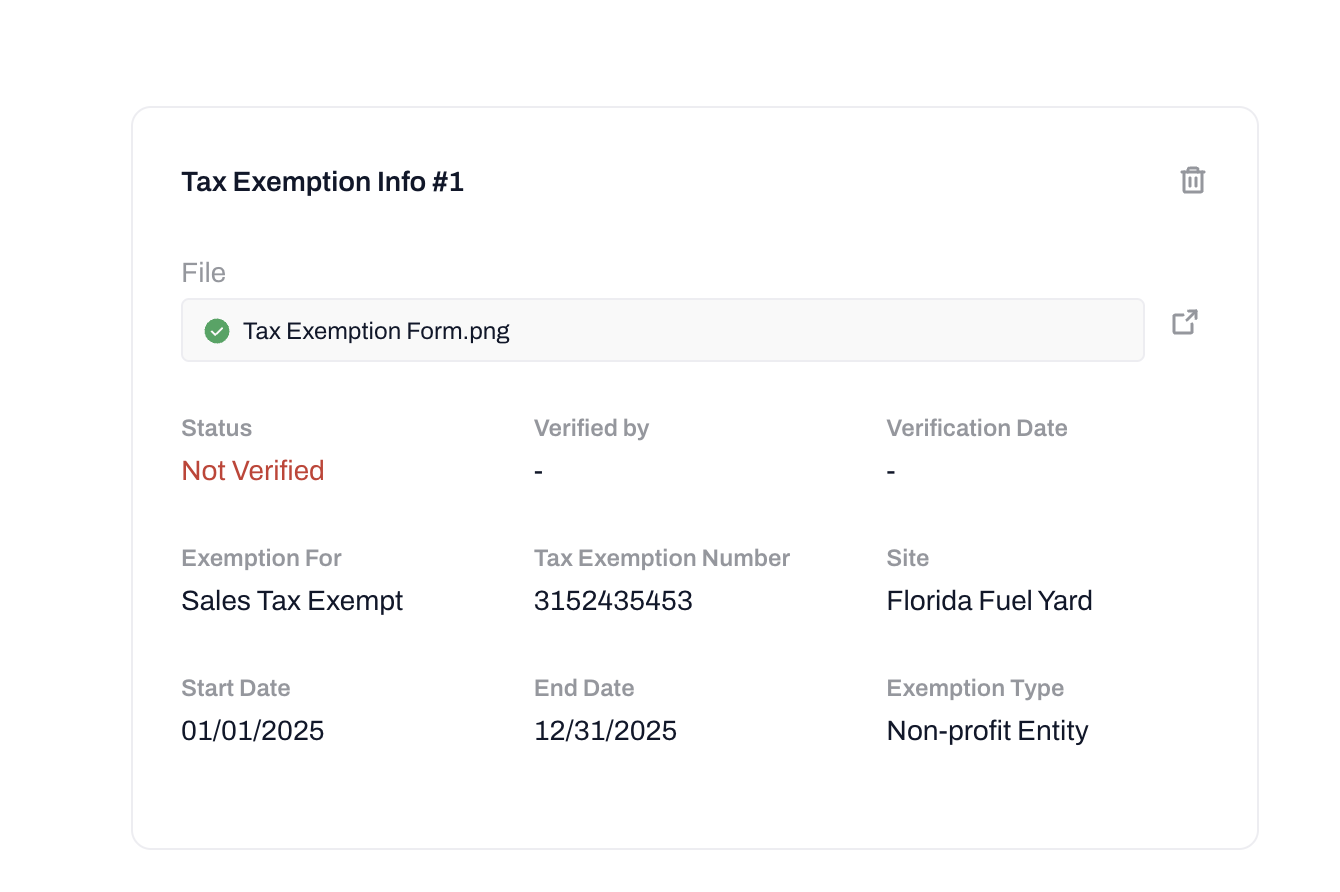Open the file in a new window icon
The width and height of the screenshot is (1340, 892).
tap(1185, 322)
